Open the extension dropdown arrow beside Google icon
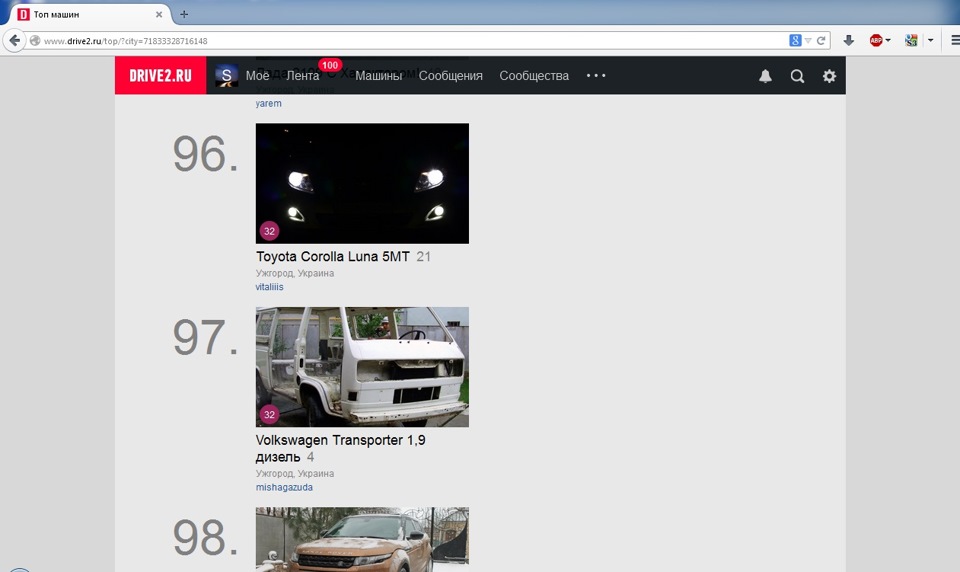Viewport: 960px width, 572px height. [930, 40]
